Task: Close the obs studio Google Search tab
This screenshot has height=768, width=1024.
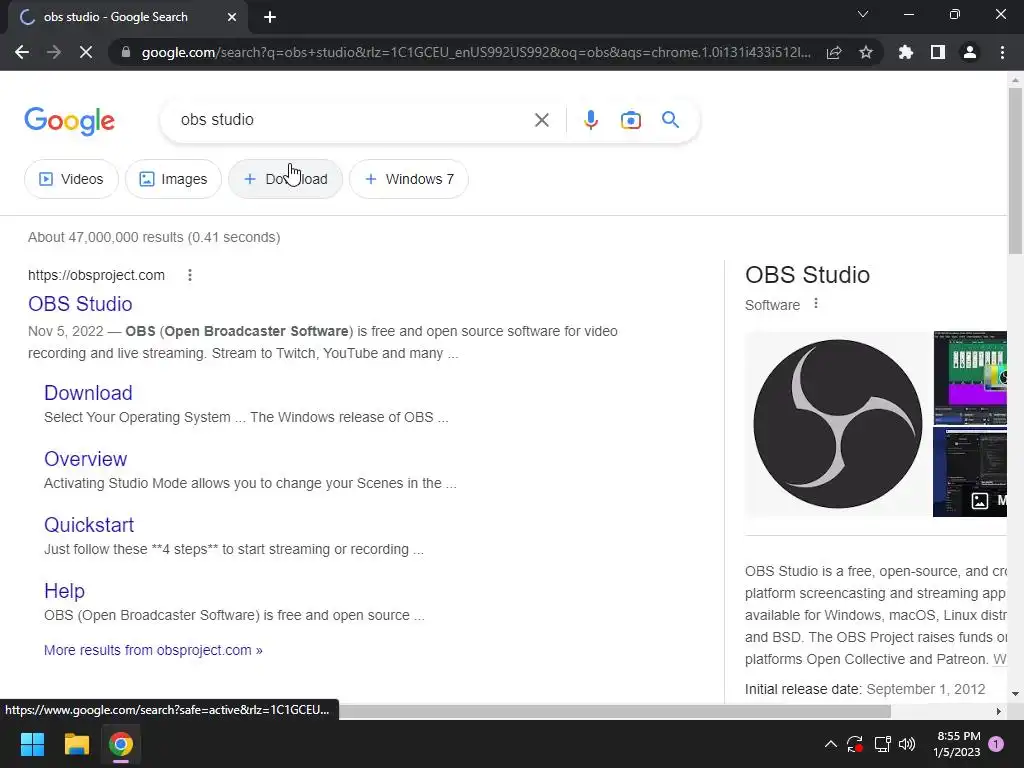Action: click(232, 17)
